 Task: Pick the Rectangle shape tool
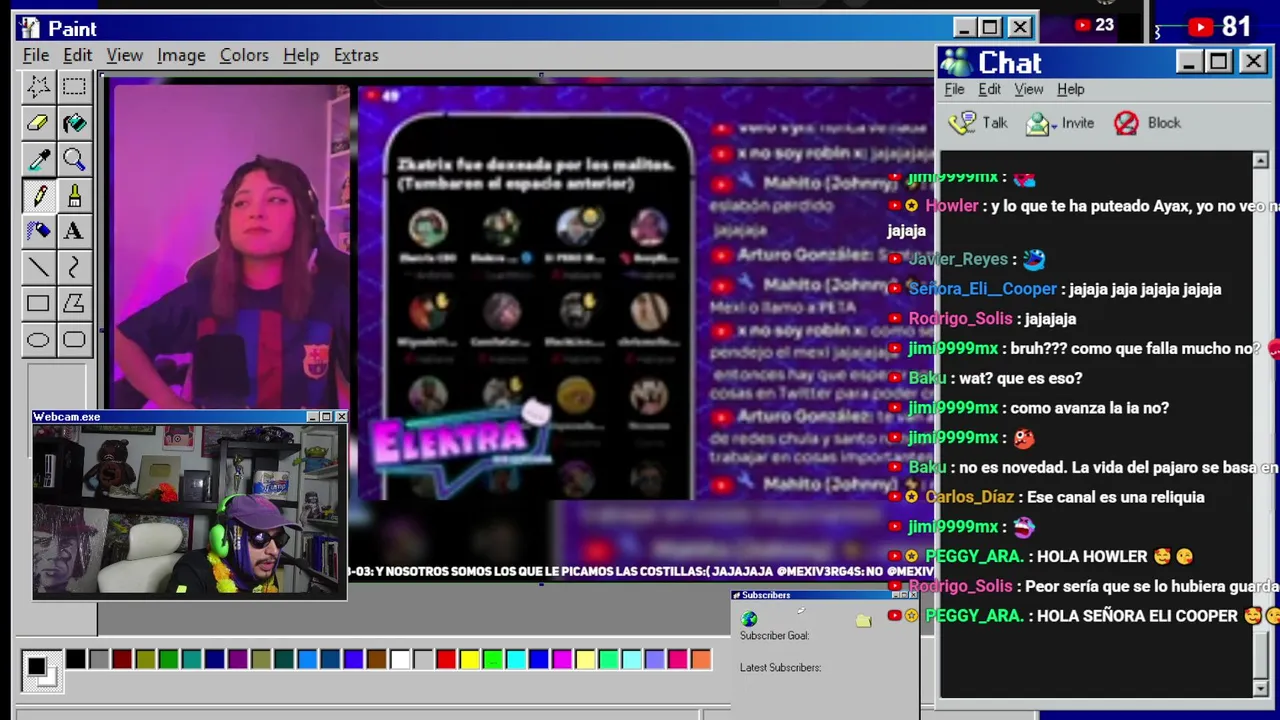(38, 303)
